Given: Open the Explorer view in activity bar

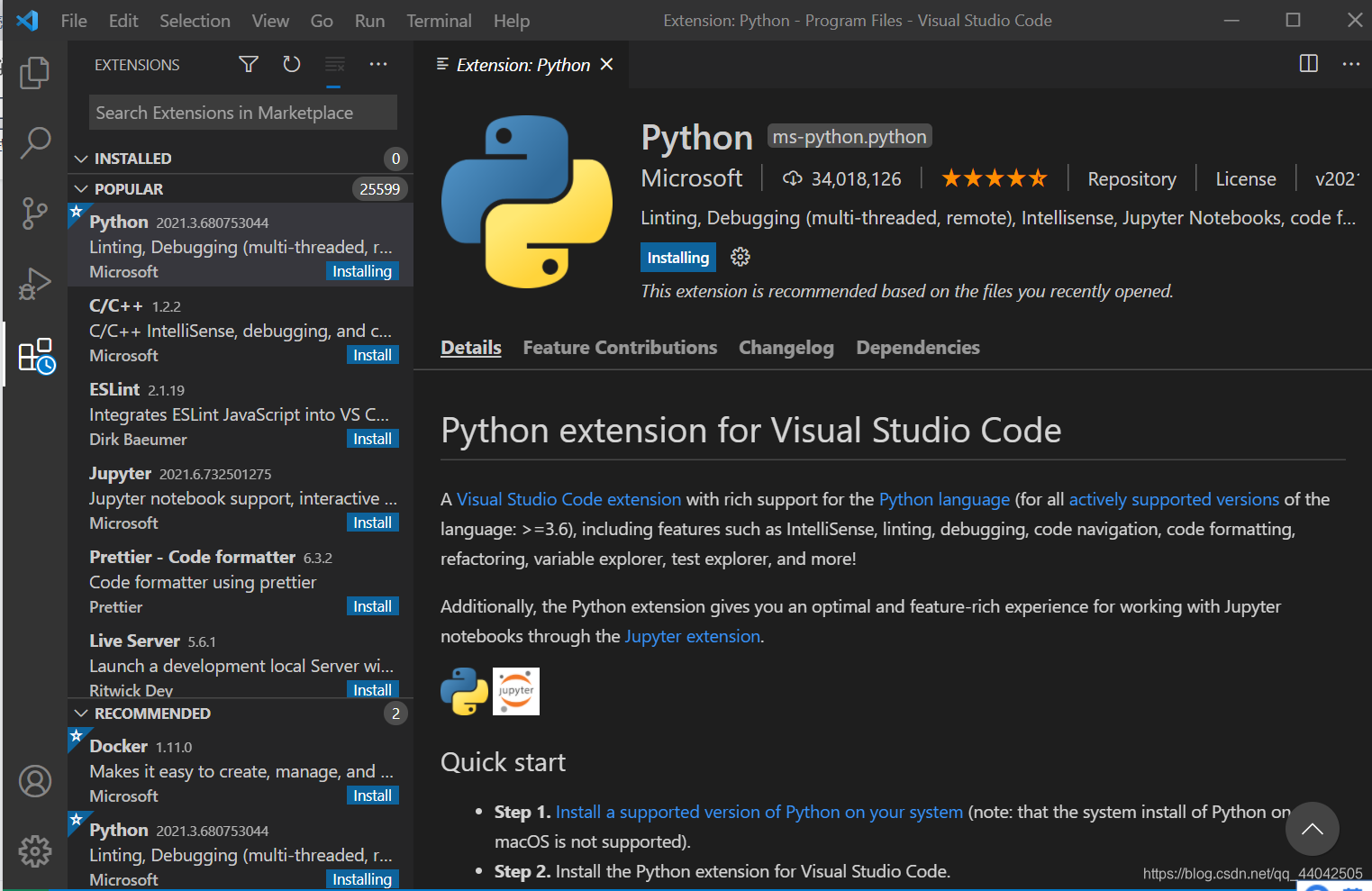Looking at the screenshot, I should [34, 73].
